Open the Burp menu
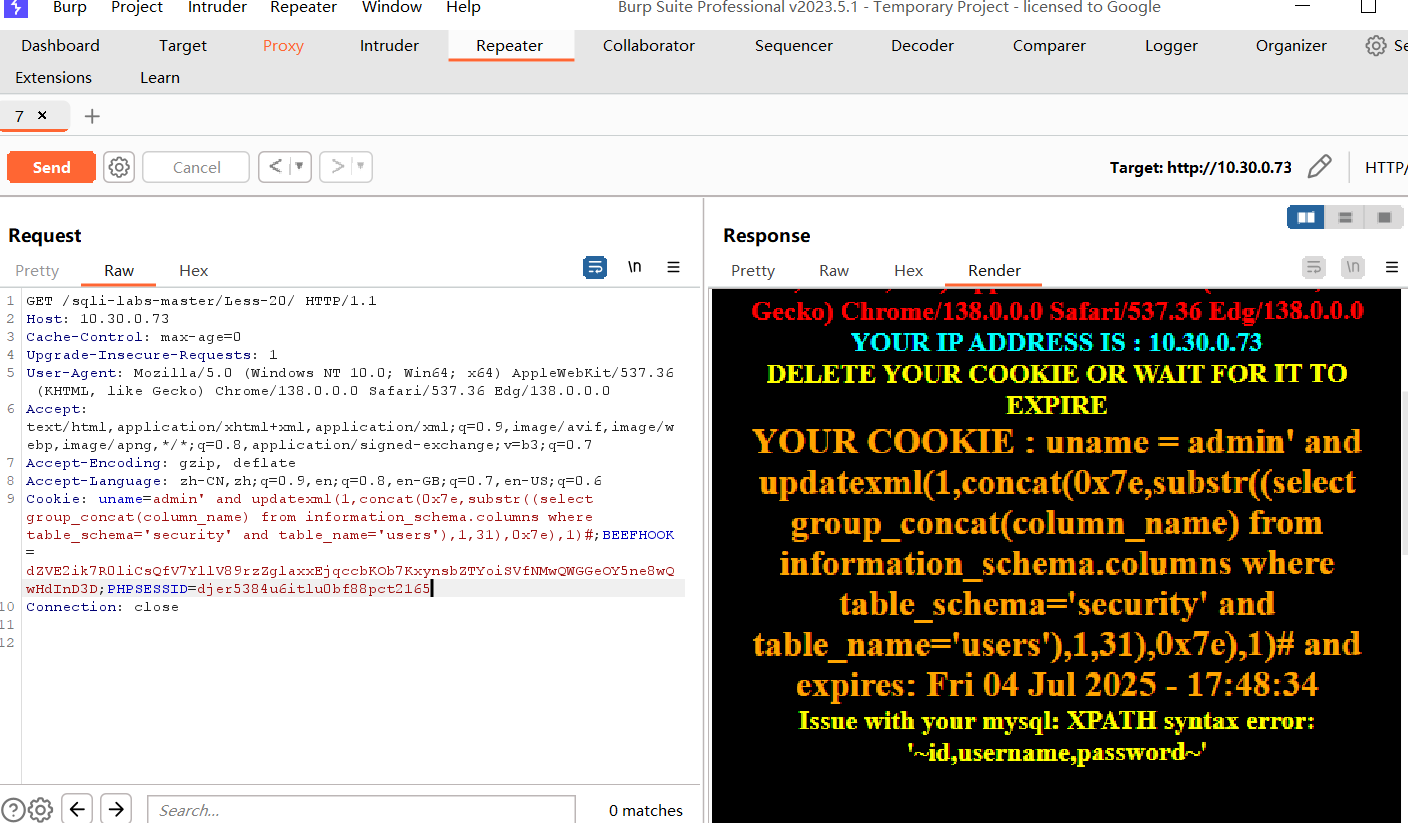The image size is (1408, 823). coord(70,7)
